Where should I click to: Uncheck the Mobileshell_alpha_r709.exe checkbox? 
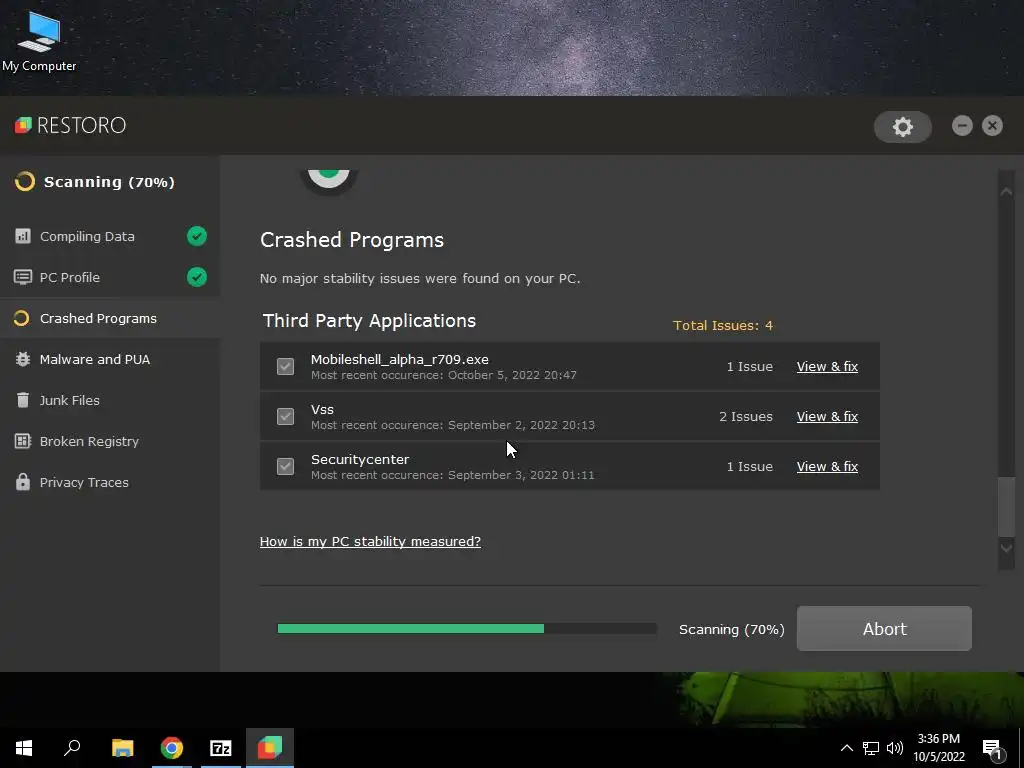coord(285,366)
